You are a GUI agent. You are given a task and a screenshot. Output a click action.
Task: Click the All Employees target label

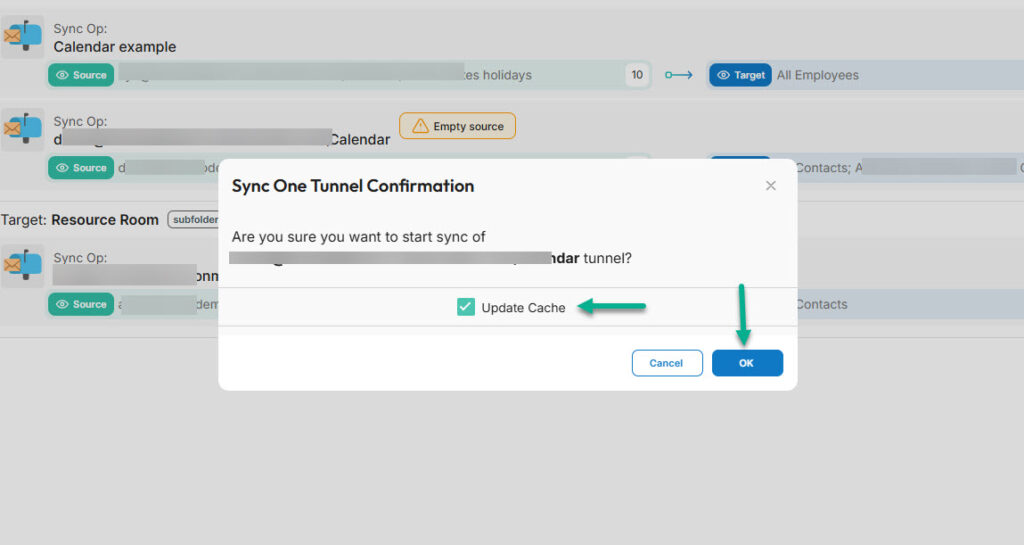coord(818,75)
